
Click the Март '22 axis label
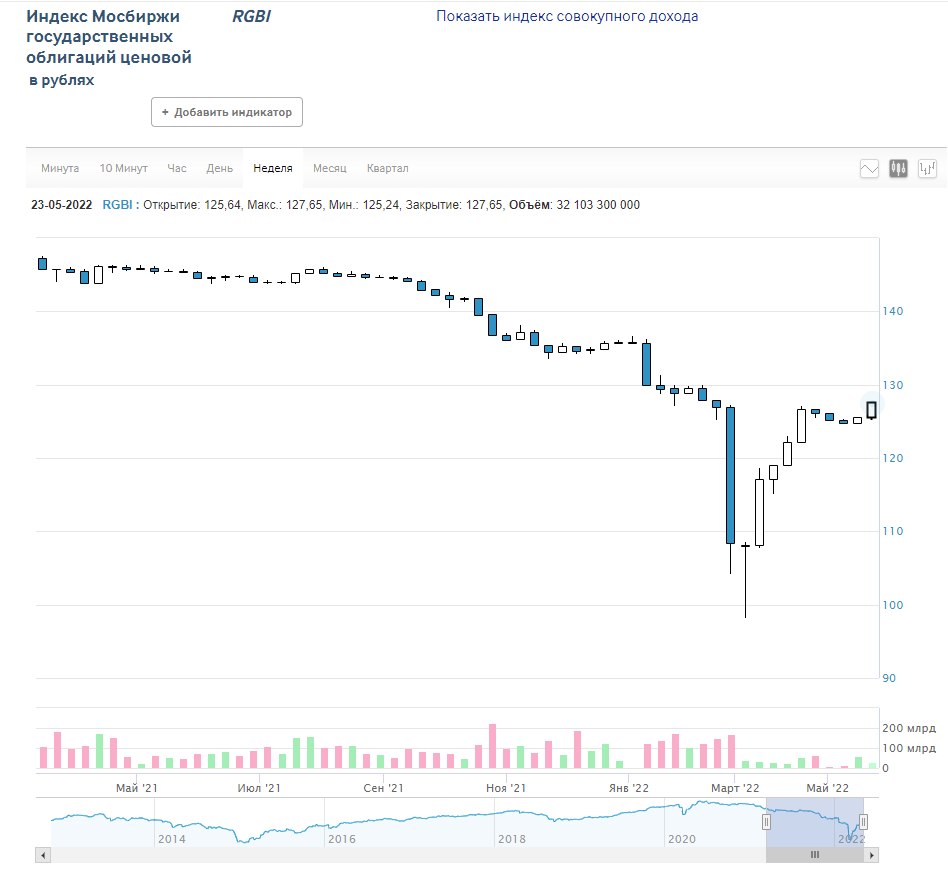[735, 788]
